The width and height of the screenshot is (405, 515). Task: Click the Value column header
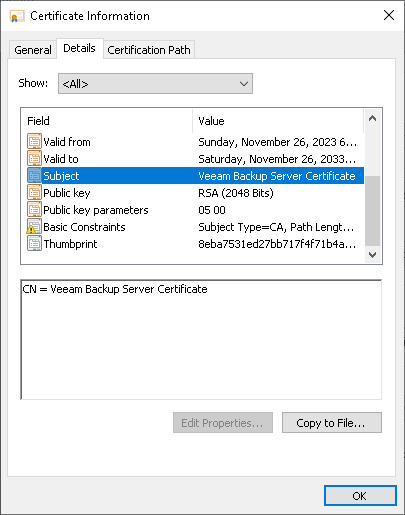click(278, 121)
